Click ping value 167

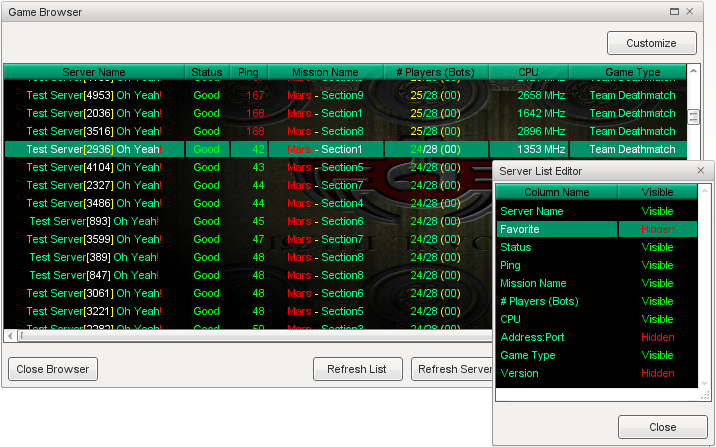(x=255, y=95)
